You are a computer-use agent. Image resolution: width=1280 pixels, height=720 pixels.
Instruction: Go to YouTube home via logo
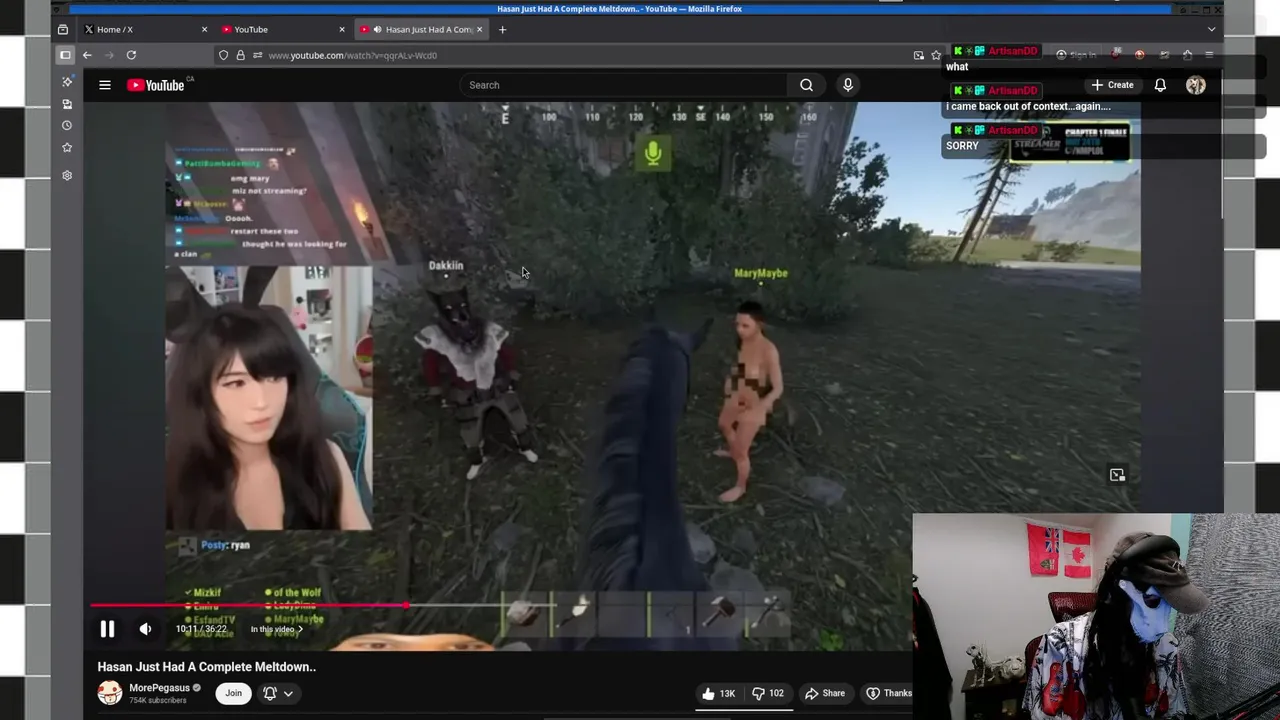[x=156, y=85]
